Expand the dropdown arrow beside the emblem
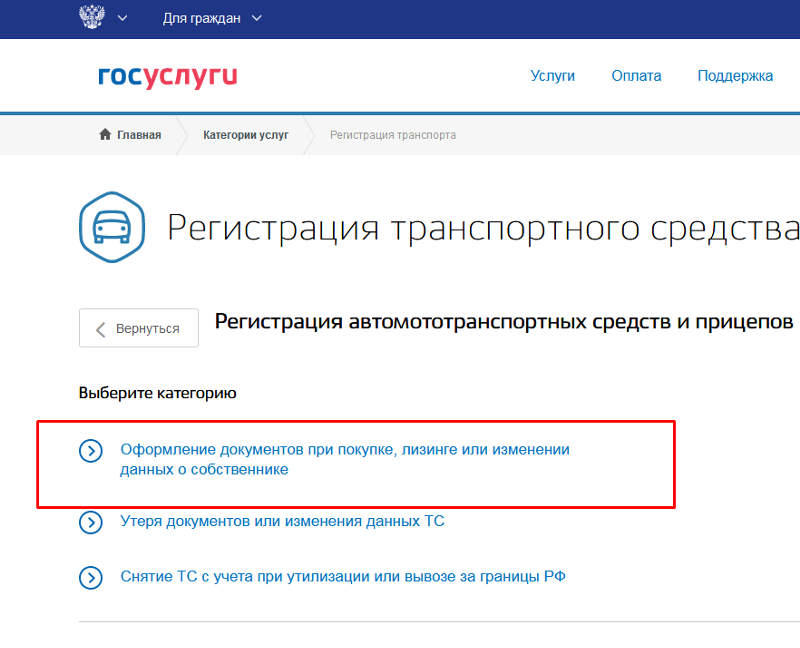This screenshot has width=800, height=648. point(122,18)
